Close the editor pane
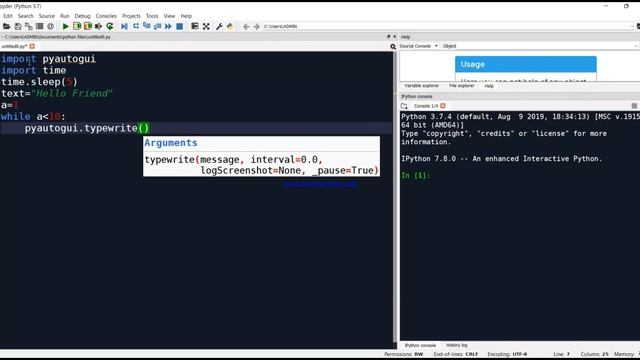Screen dimensions: 640x360 pyautogui.click(x=394, y=36)
